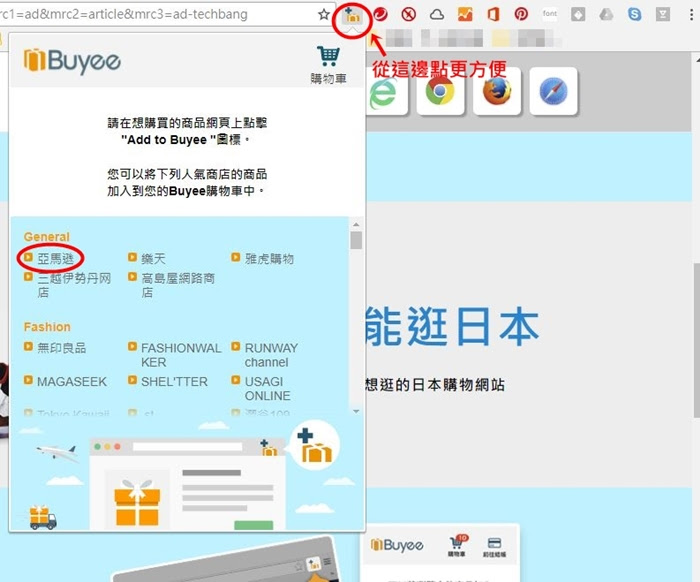Screen dimensions: 700x582
Task: Open the 購物車 shopping cart in popup
Action: [329, 65]
